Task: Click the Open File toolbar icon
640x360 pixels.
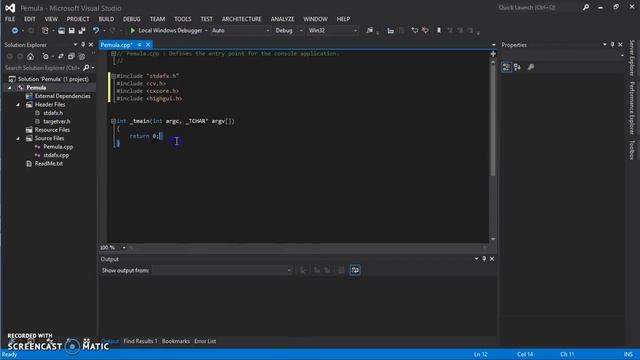Action: (x=61, y=31)
